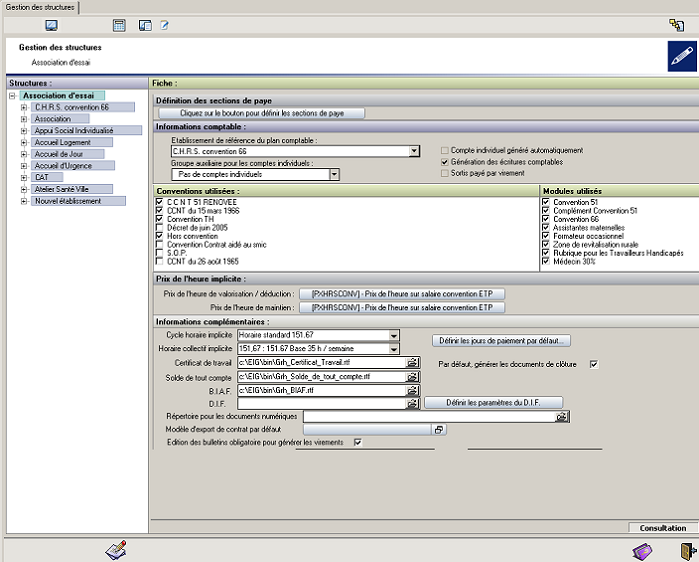Select the Gestion des structures tab
Image resolution: width=699 pixels, height=562 pixels.
click(38, 7)
